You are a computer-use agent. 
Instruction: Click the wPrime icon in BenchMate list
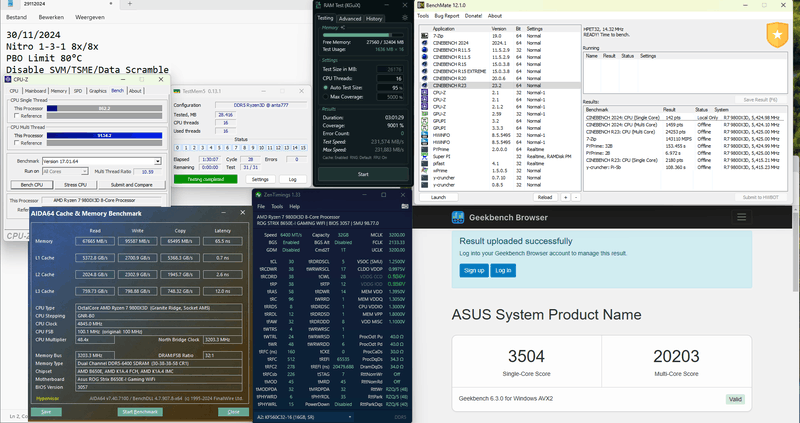coord(424,170)
